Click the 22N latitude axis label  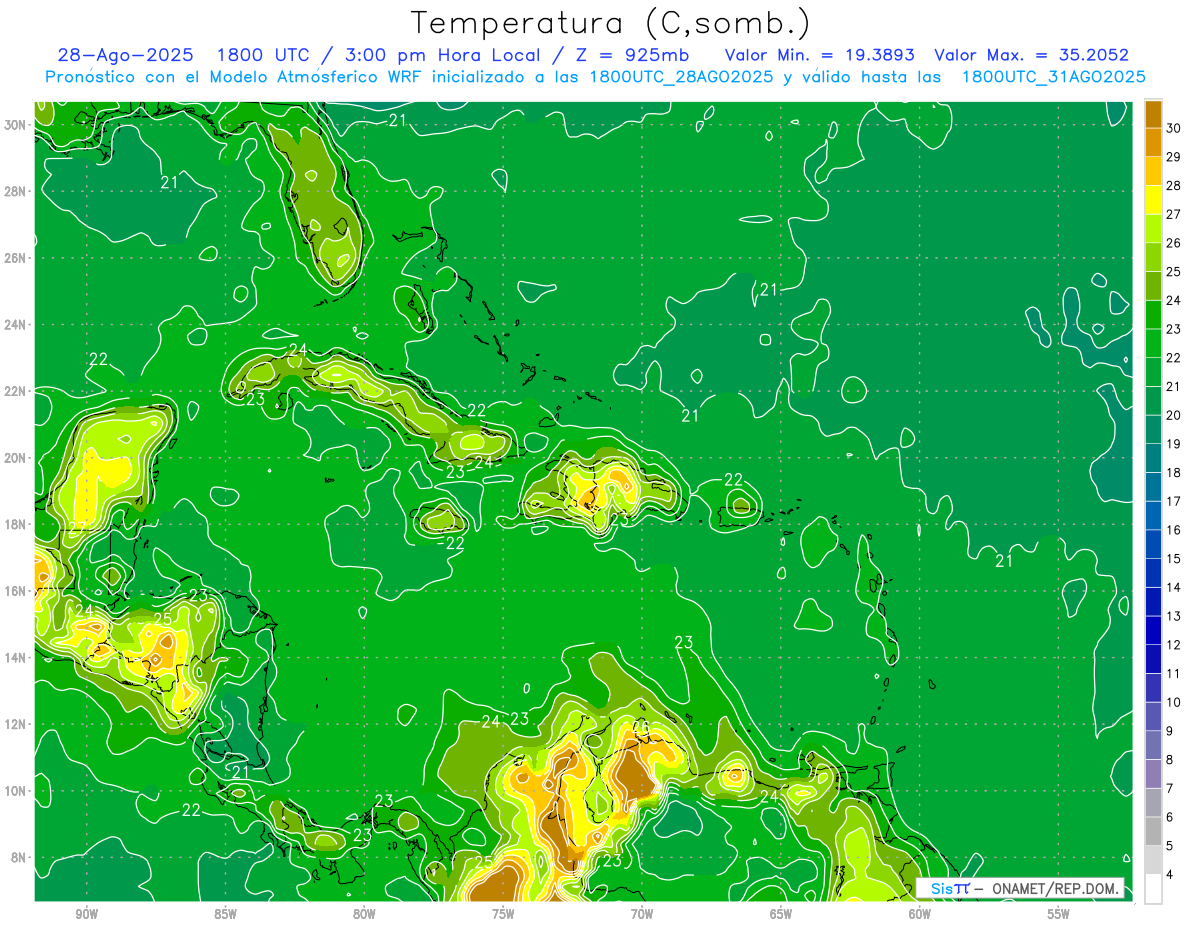tap(15, 391)
